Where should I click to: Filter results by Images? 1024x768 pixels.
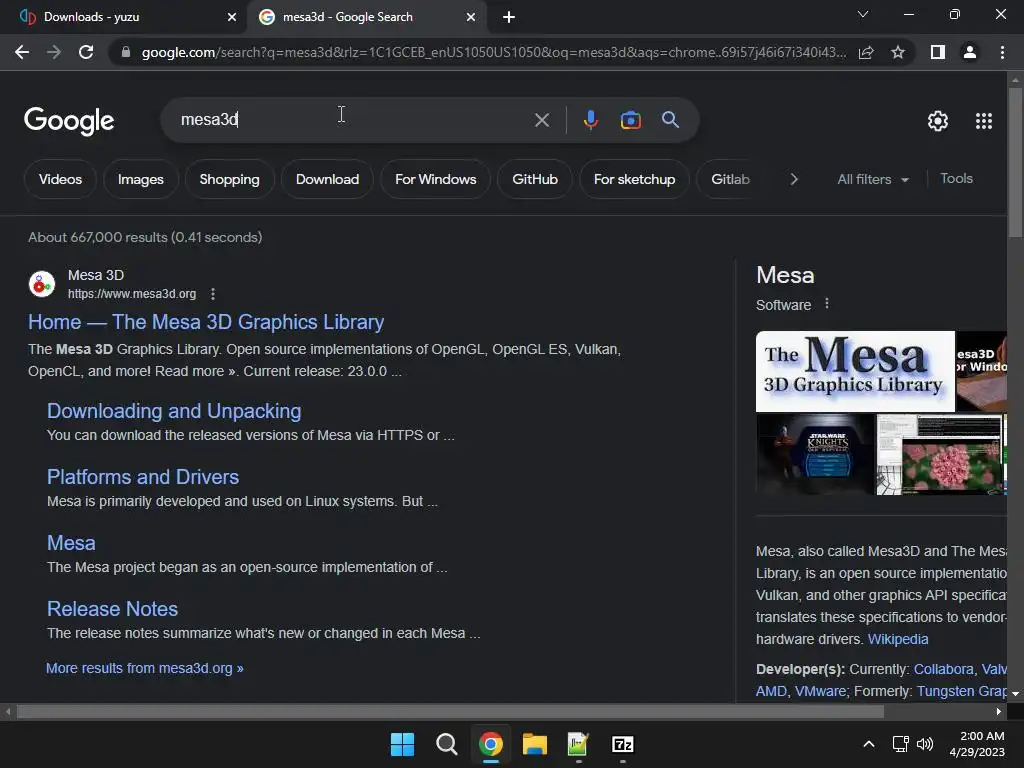[x=140, y=179]
